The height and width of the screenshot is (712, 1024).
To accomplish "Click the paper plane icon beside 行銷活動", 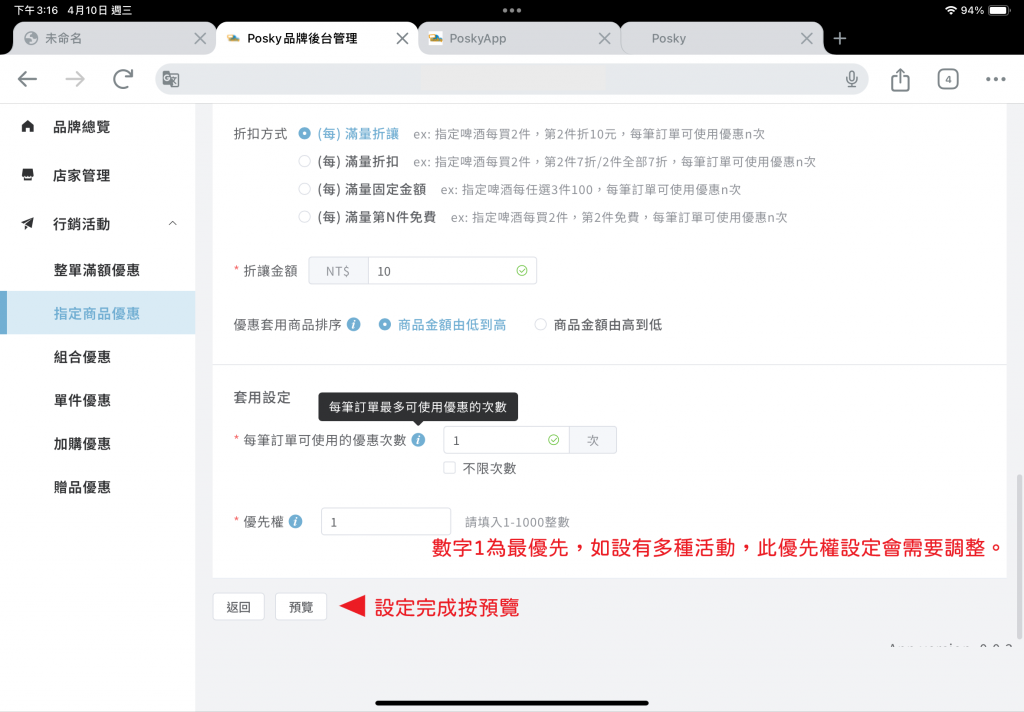I will coord(27,223).
